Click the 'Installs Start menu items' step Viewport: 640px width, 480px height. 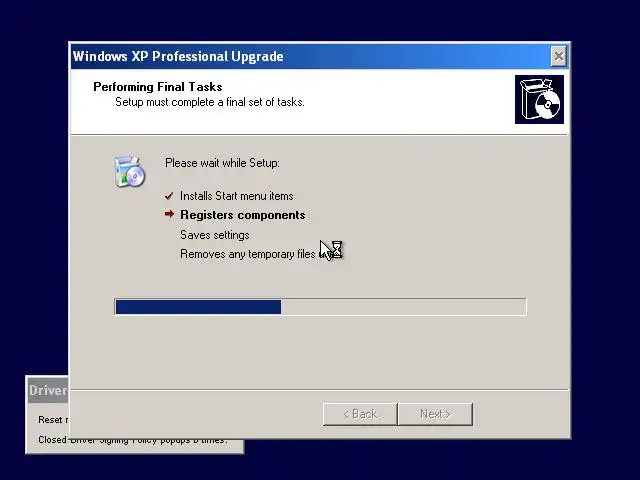pyautogui.click(x=237, y=196)
